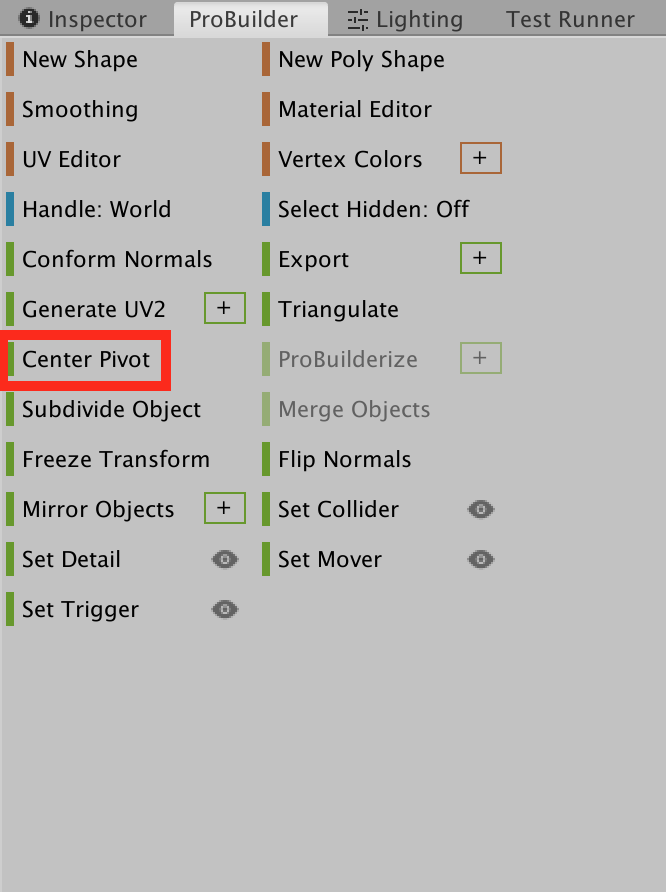Screen dimensions: 666x892
Task: Open options plus icon for Vertex Colors
Action: click(x=480, y=159)
